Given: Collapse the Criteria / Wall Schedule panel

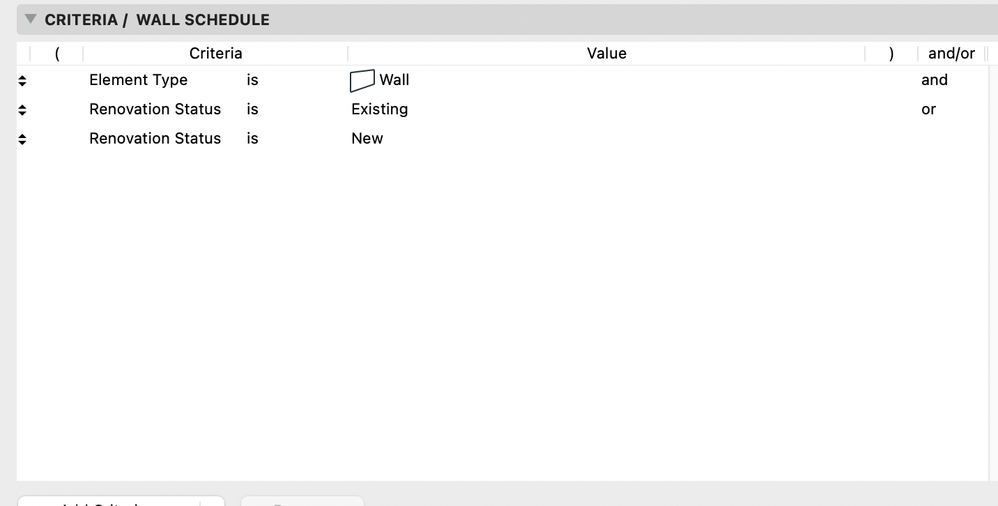Looking at the screenshot, I should (30, 19).
